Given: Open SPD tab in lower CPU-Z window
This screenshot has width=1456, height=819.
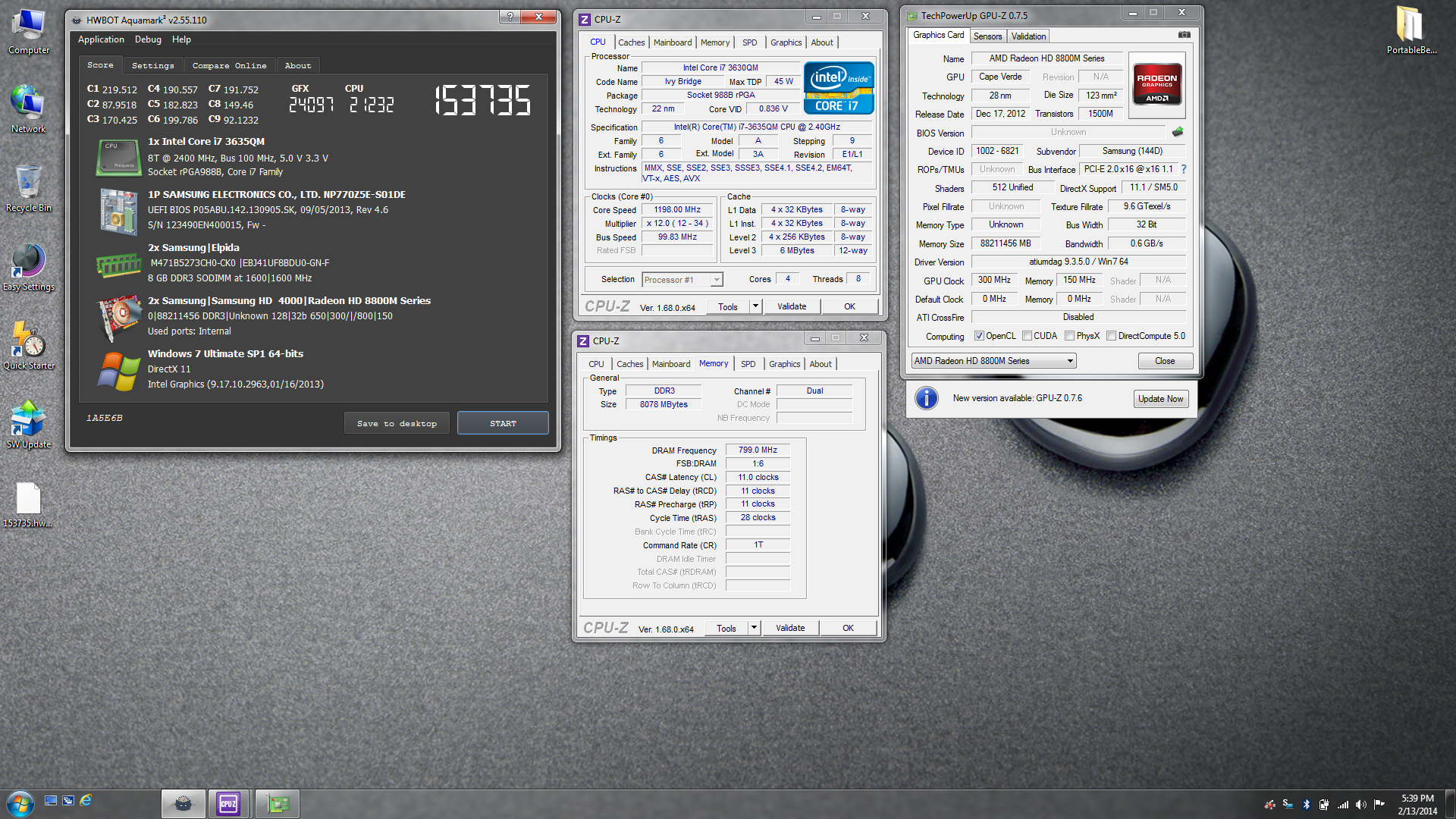Looking at the screenshot, I should point(748,364).
